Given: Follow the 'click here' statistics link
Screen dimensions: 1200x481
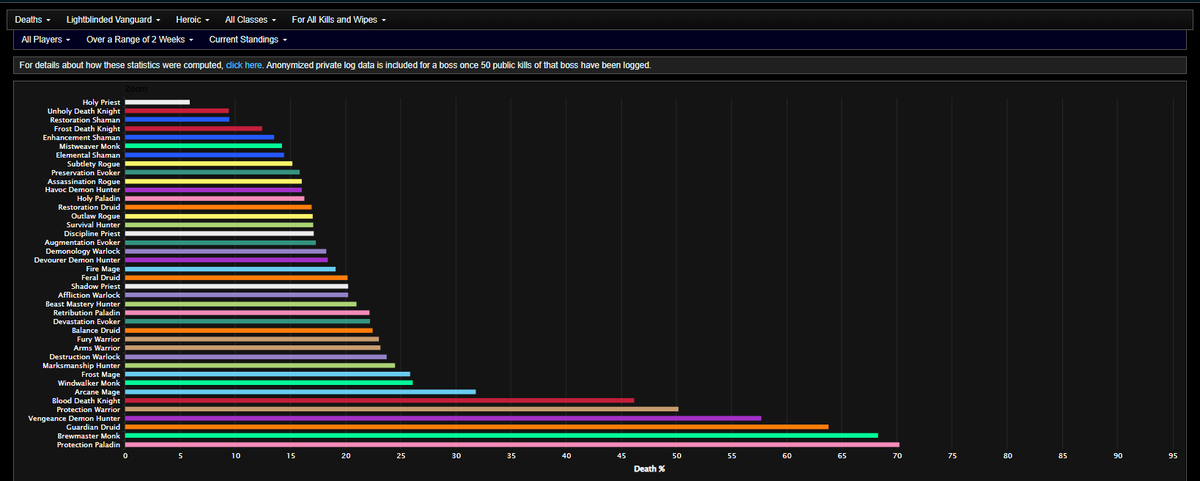Looking at the screenshot, I should (x=245, y=65).
